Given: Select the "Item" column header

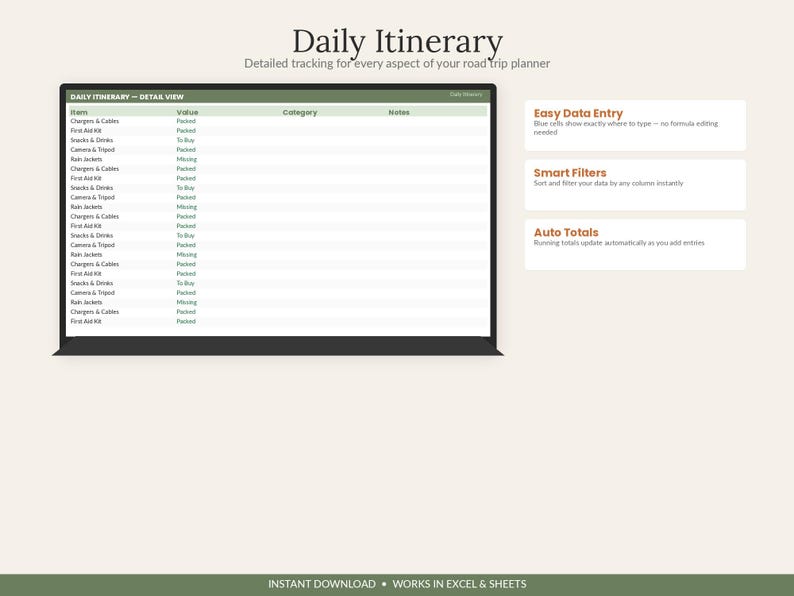Looking at the screenshot, I should 79,112.
